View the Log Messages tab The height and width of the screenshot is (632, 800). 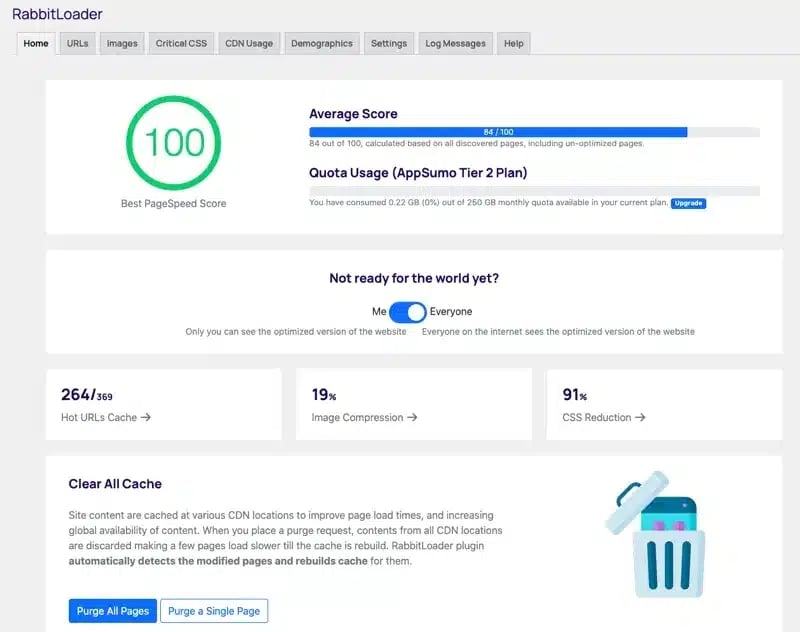coord(455,44)
